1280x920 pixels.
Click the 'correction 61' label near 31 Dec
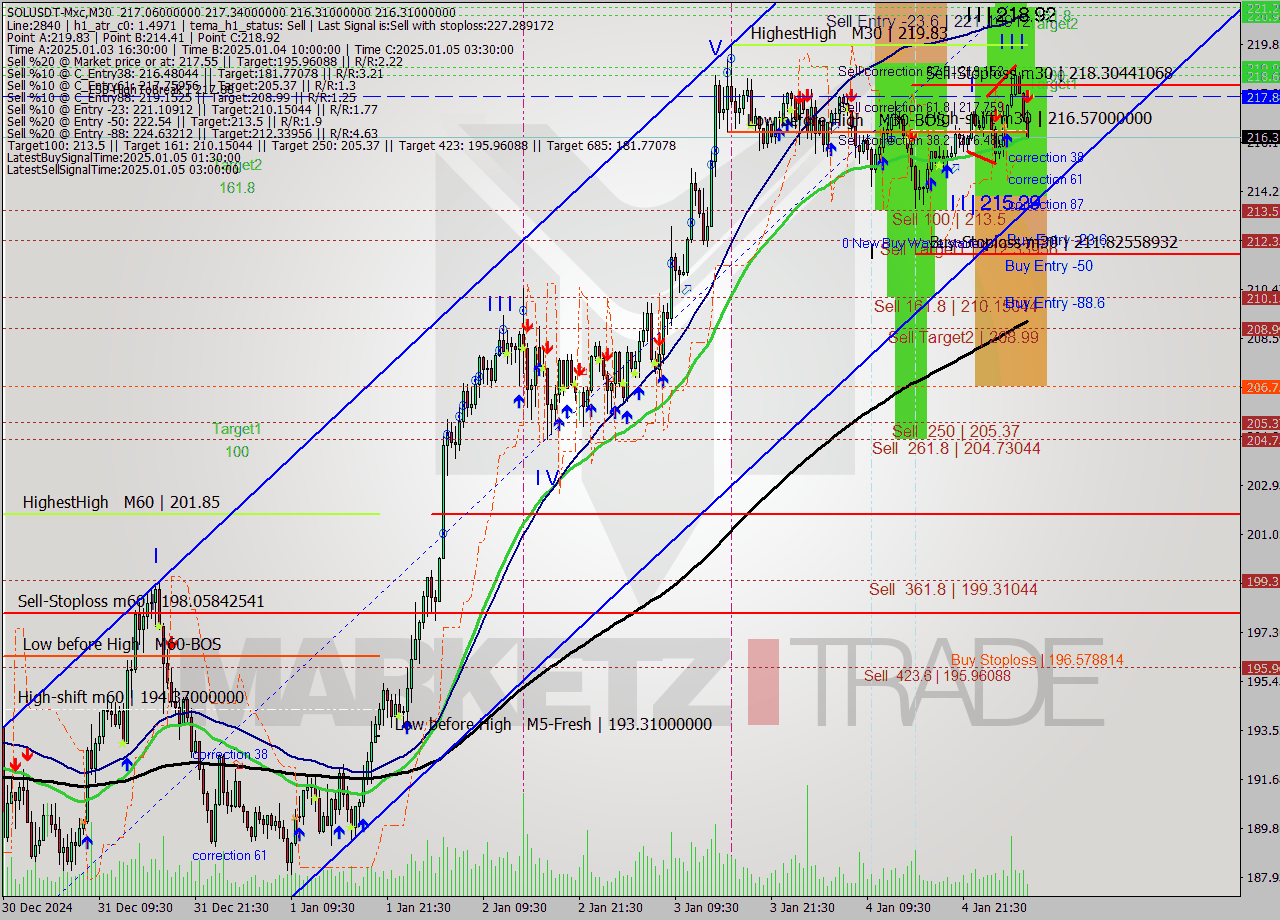click(230, 855)
